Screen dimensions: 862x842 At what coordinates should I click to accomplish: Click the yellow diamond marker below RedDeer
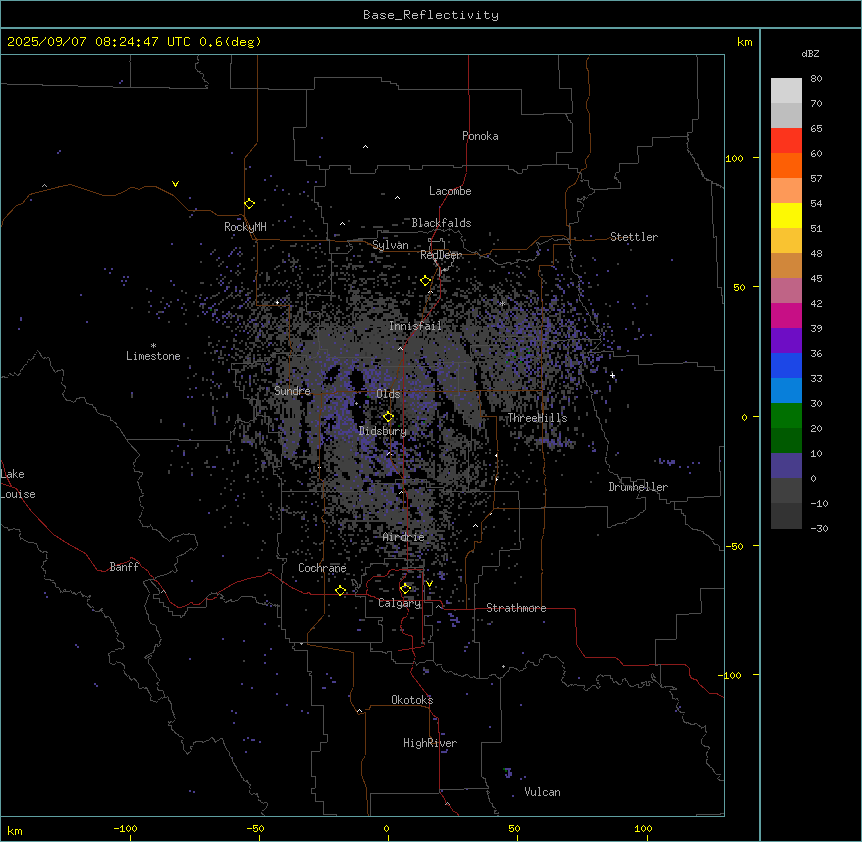click(426, 281)
